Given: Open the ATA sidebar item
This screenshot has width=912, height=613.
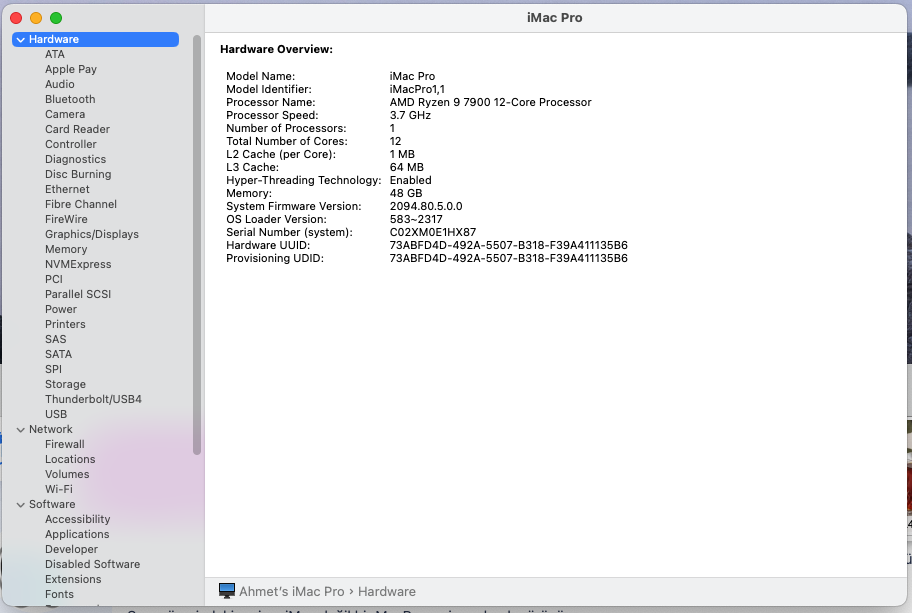Looking at the screenshot, I should click(55, 54).
